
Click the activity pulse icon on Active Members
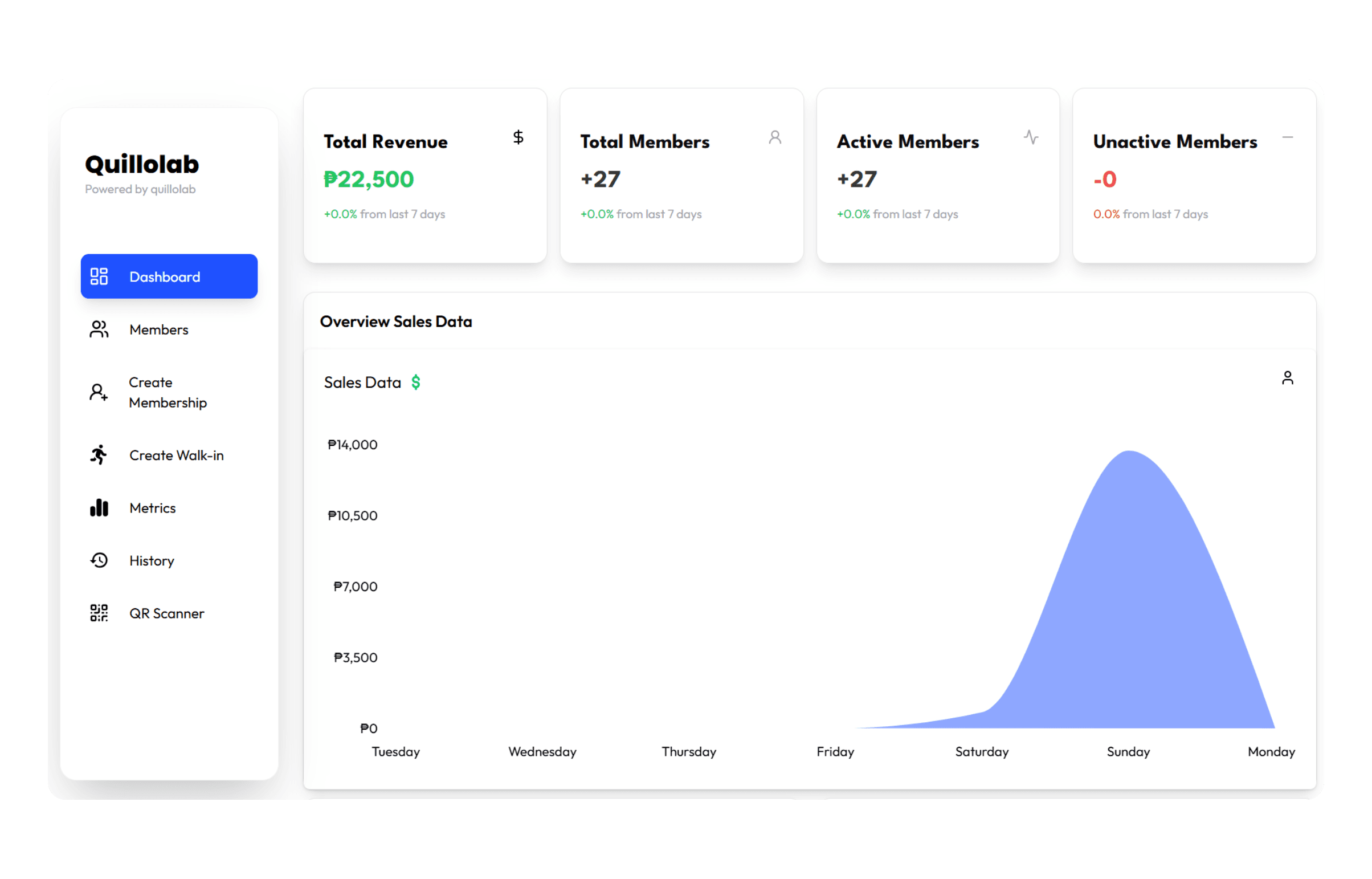tap(1031, 137)
